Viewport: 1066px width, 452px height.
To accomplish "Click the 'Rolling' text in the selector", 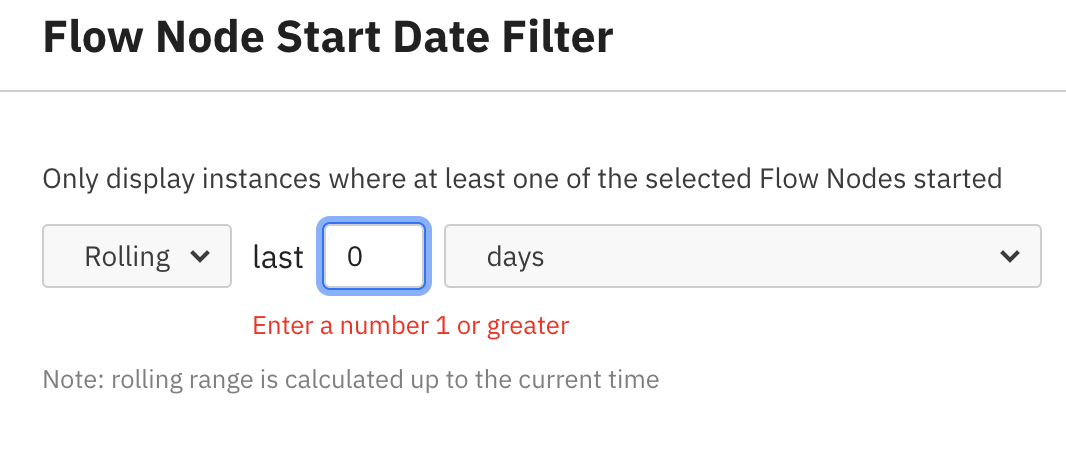I will click(x=127, y=257).
